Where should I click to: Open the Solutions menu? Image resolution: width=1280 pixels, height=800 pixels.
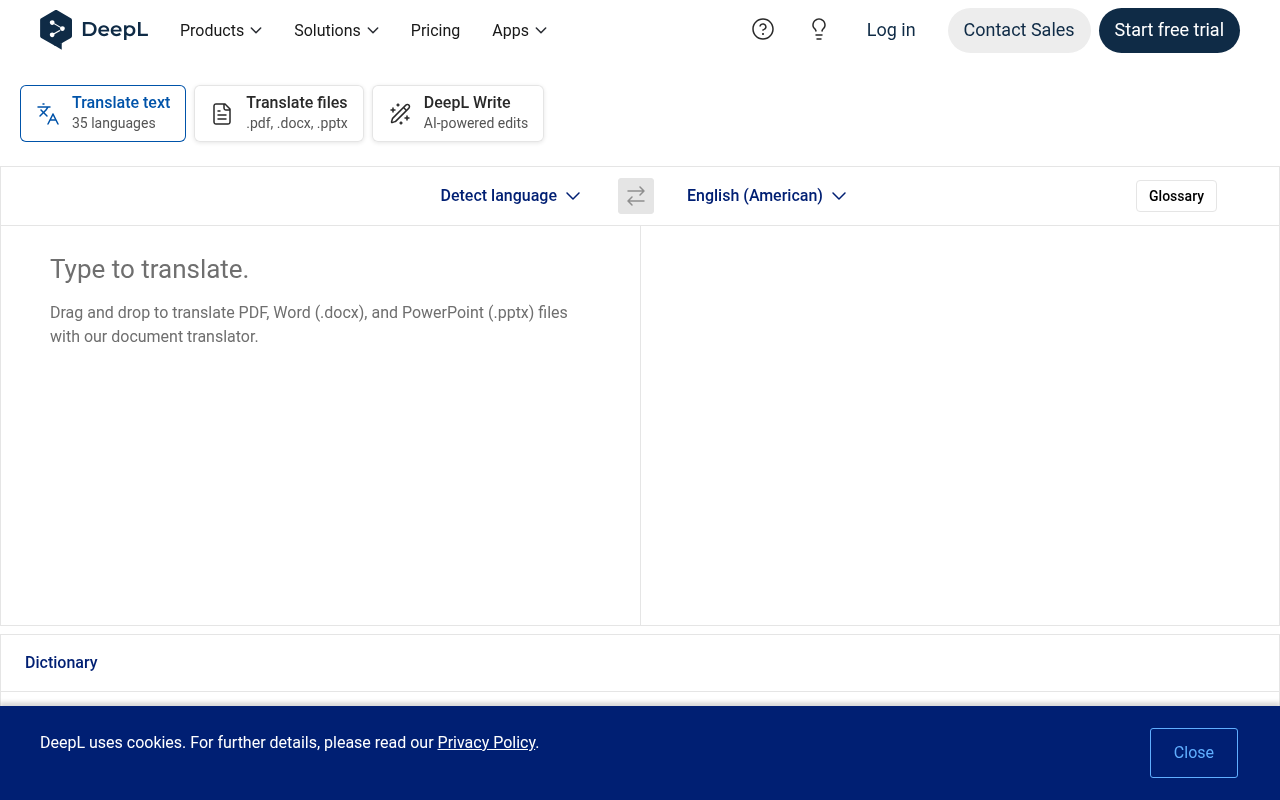(x=336, y=30)
